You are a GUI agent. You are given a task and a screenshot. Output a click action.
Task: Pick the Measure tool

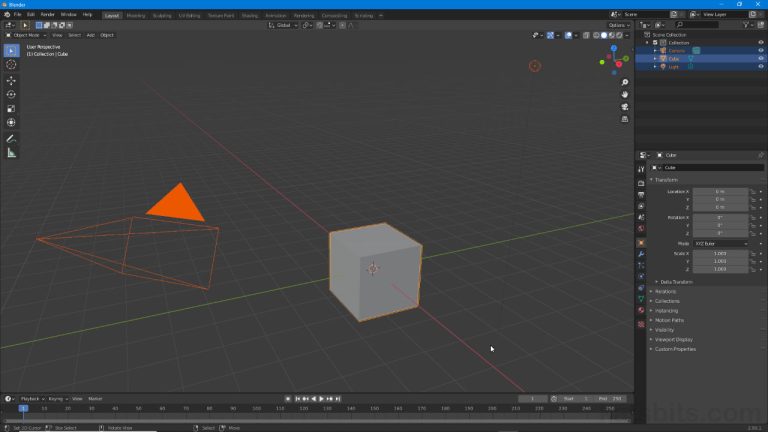click(11, 152)
